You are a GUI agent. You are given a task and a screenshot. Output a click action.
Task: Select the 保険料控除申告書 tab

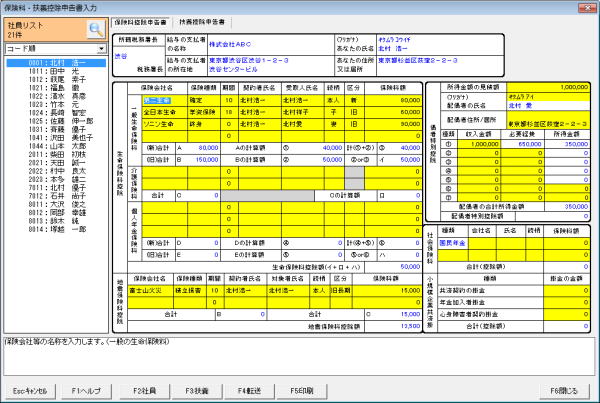[x=140, y=22]
